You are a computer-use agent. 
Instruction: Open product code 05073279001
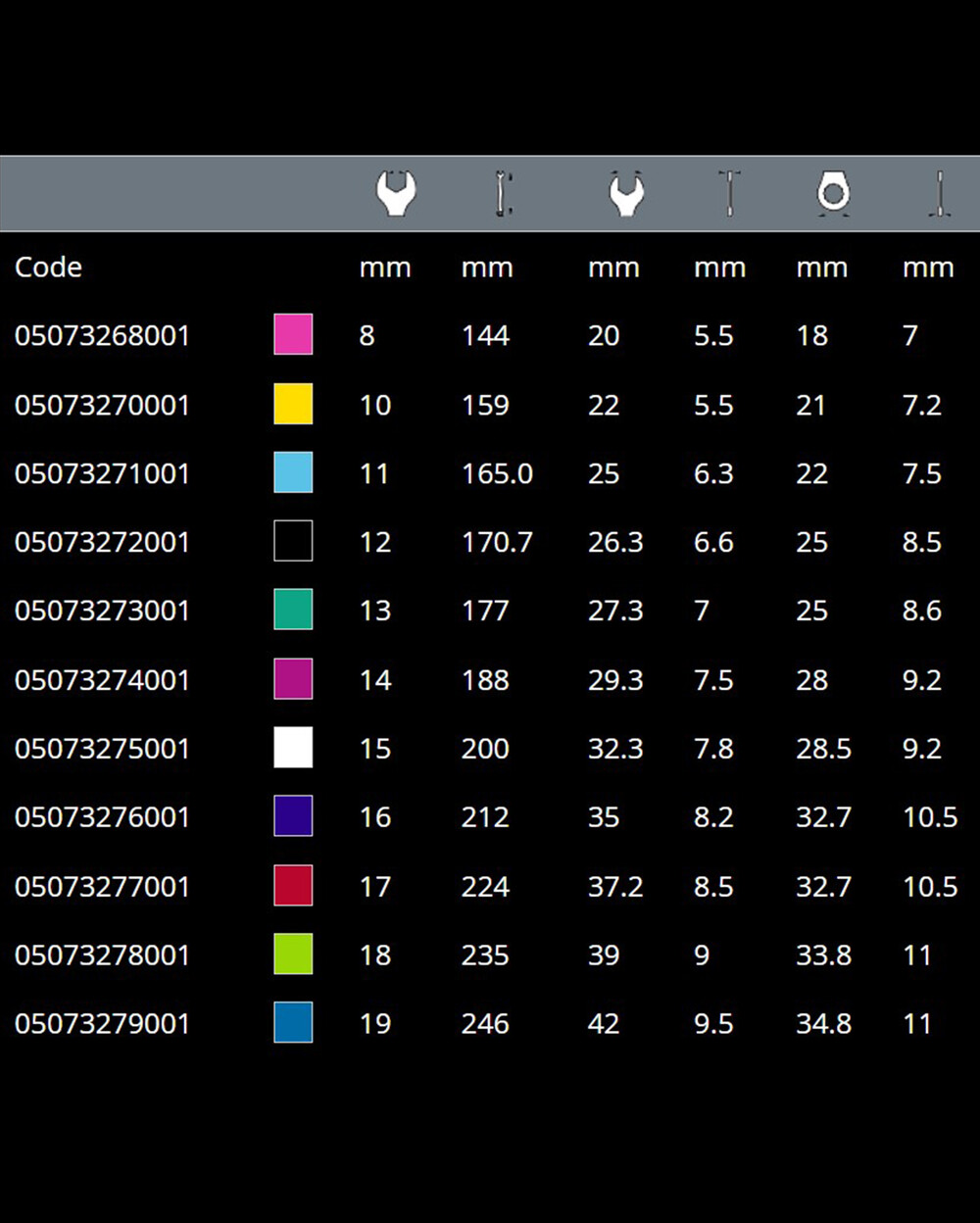tap(102, 1024)
